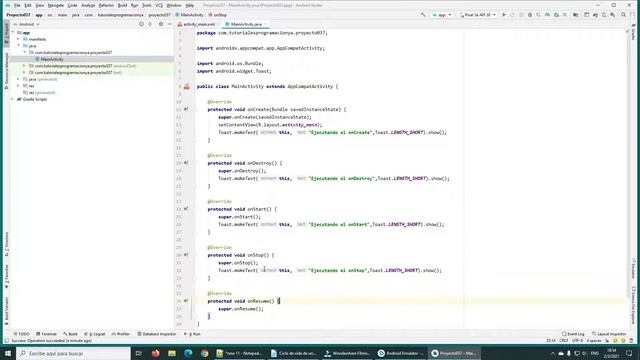640x360 pixels.
Task: Open the Resource Manager side tab
Action: pyautogui.click(x=7, y=71)
